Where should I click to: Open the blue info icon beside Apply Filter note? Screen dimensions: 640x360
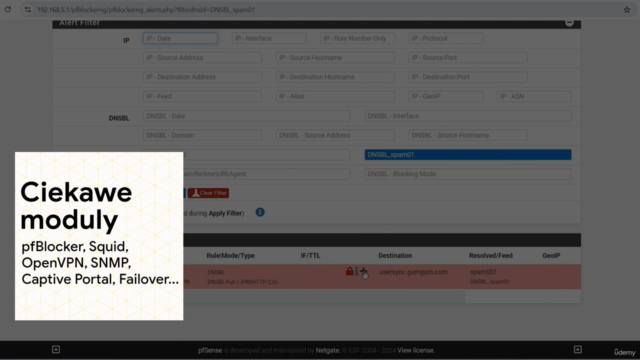260,212
